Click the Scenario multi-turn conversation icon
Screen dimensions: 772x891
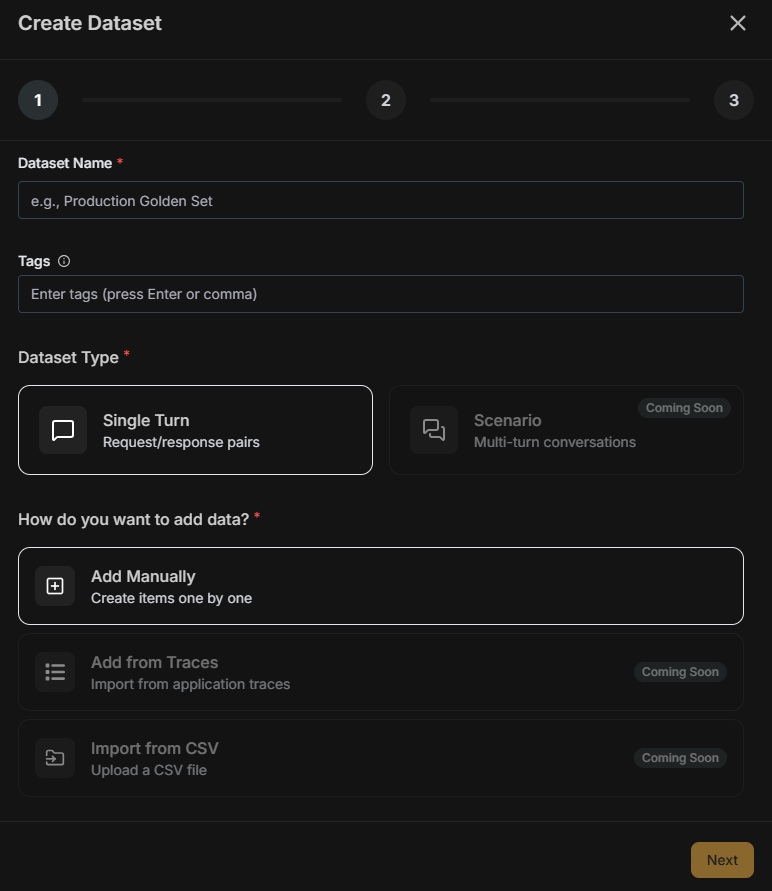click(434, 429)
